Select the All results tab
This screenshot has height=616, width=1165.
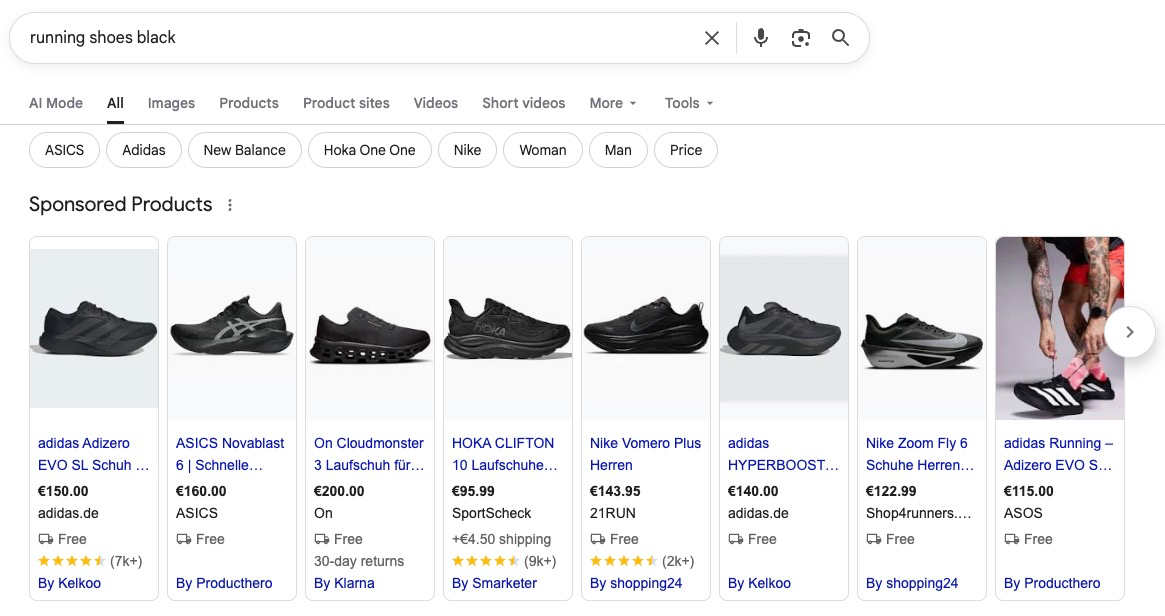pyautogui.click(x=115, y=103)
